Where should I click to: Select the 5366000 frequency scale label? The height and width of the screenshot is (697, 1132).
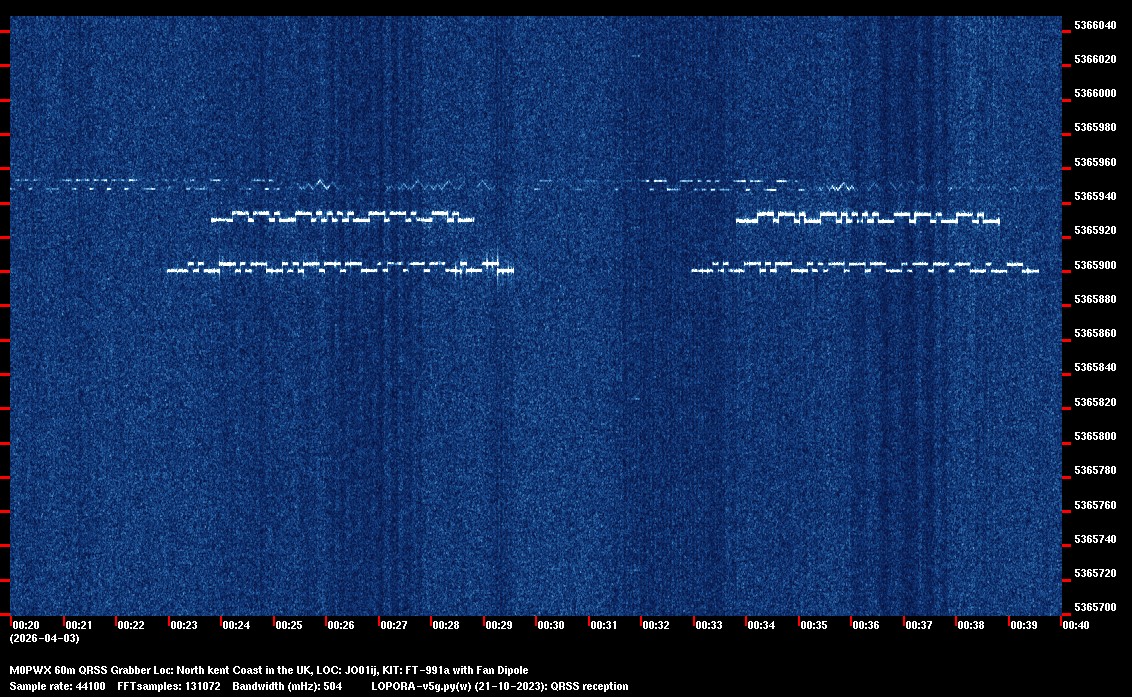click(1094, 94)
